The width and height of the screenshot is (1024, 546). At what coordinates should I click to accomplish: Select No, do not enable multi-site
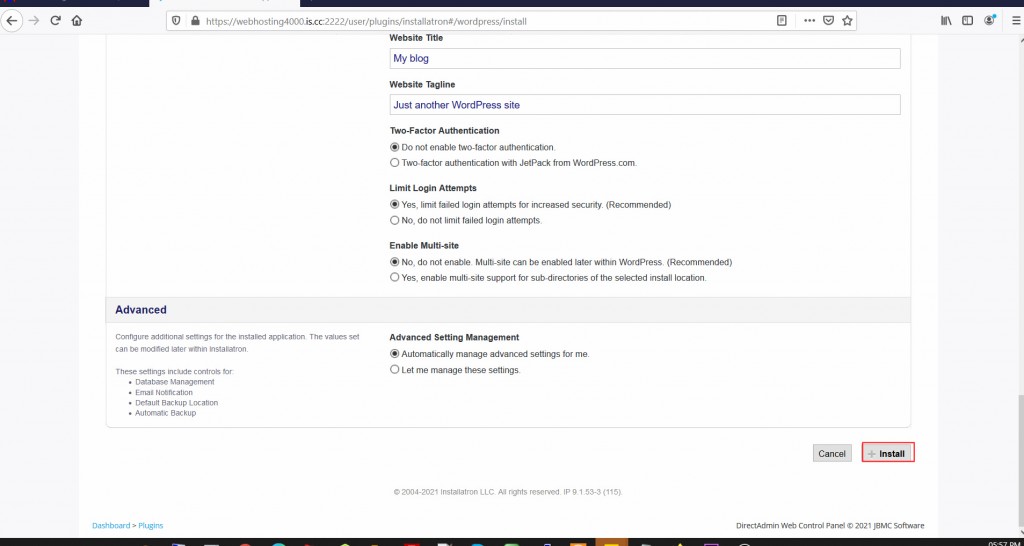pyautogui.click(x=394, y=263)
